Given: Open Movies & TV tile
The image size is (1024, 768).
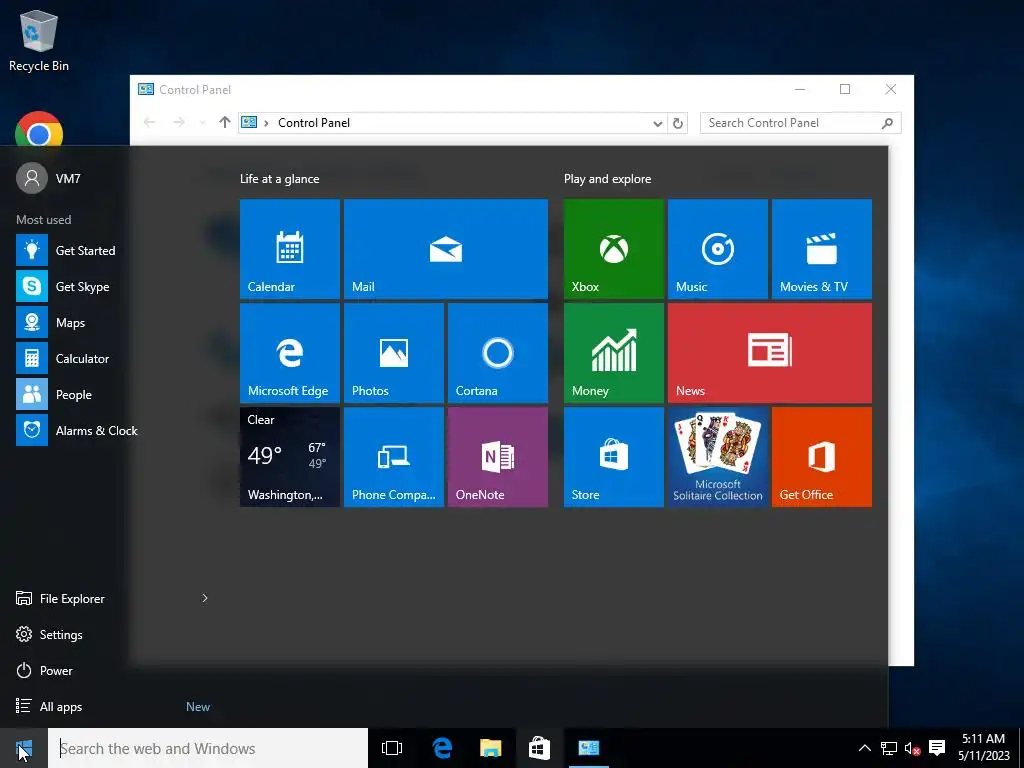Looking at the screenshot, I should pyautogui.click(x=822, y=249).
